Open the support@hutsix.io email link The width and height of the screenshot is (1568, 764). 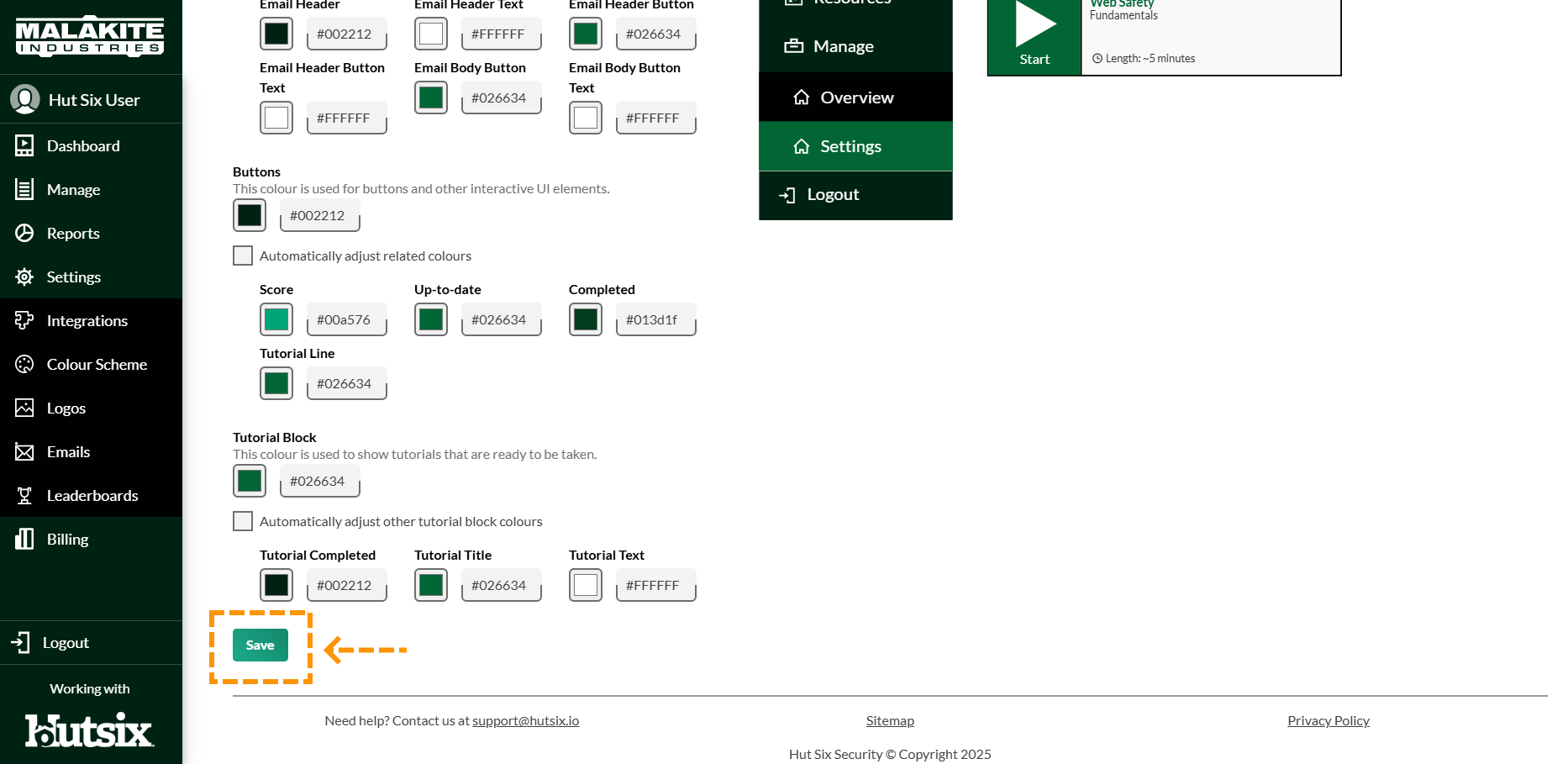(526, 720)
